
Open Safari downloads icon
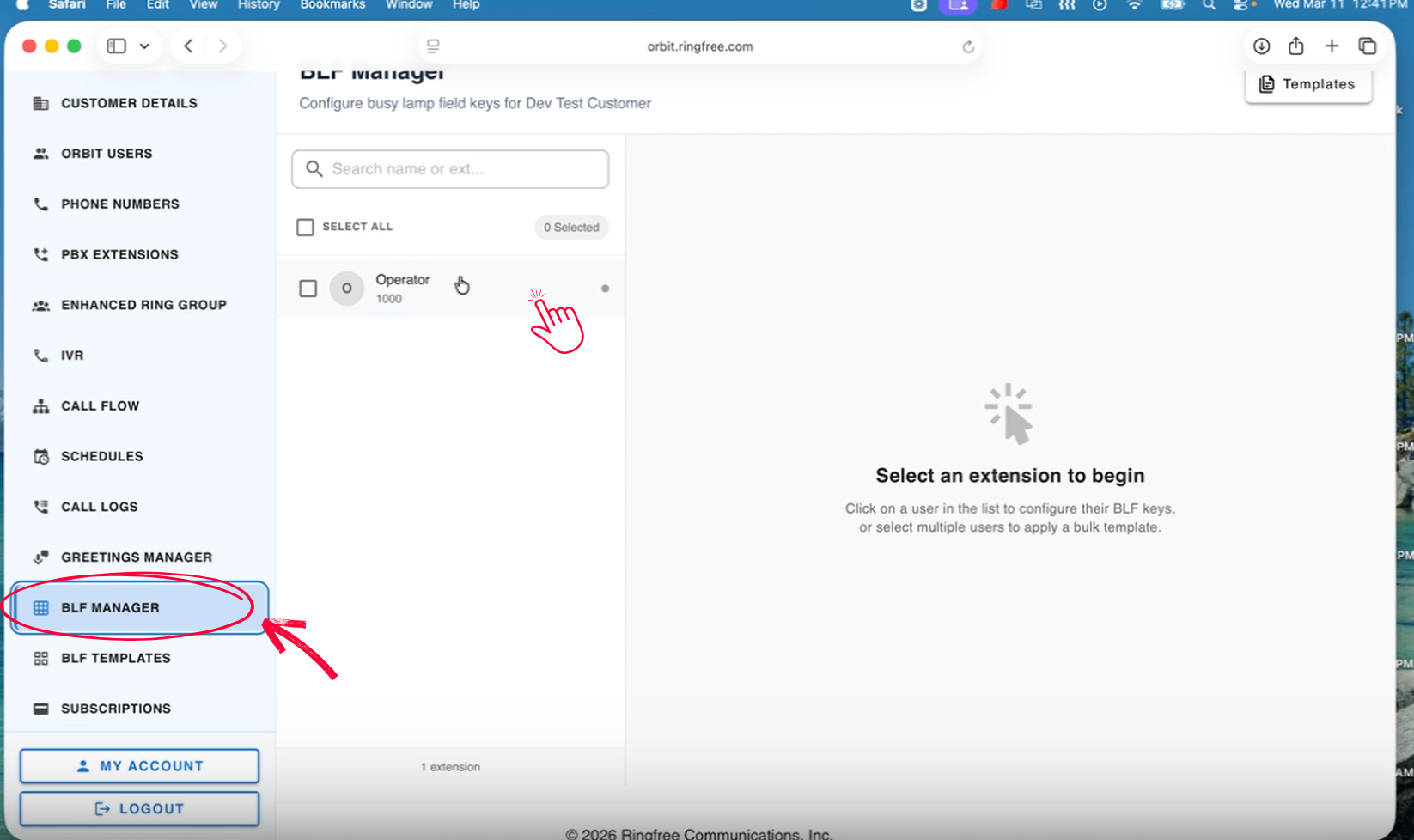coord(1261,46)
